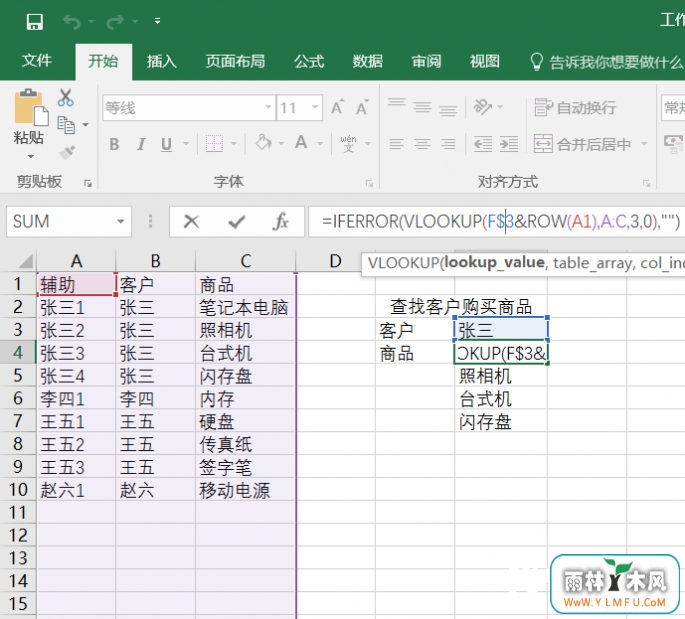Click the 粘贴 paste clipboard icon
Screen dimensions: 685x619
tap(30, 107)
